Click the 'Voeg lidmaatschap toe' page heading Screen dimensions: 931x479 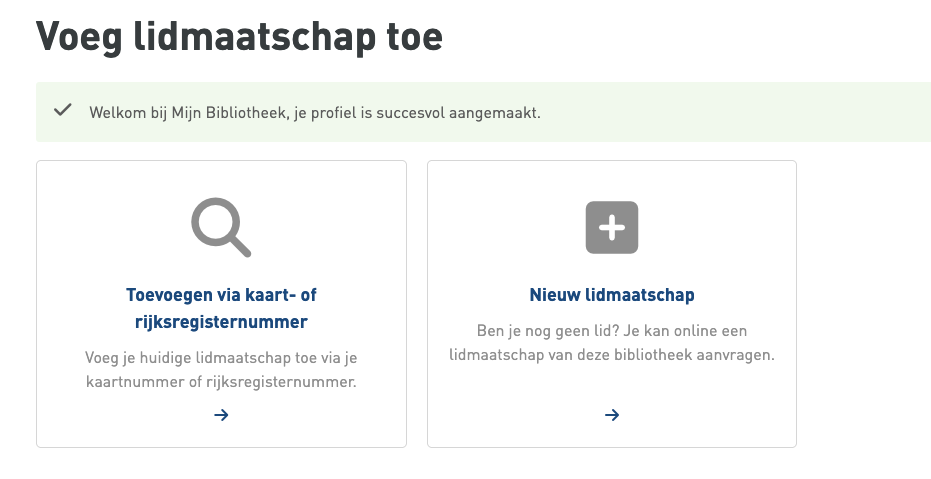point(239,37)
